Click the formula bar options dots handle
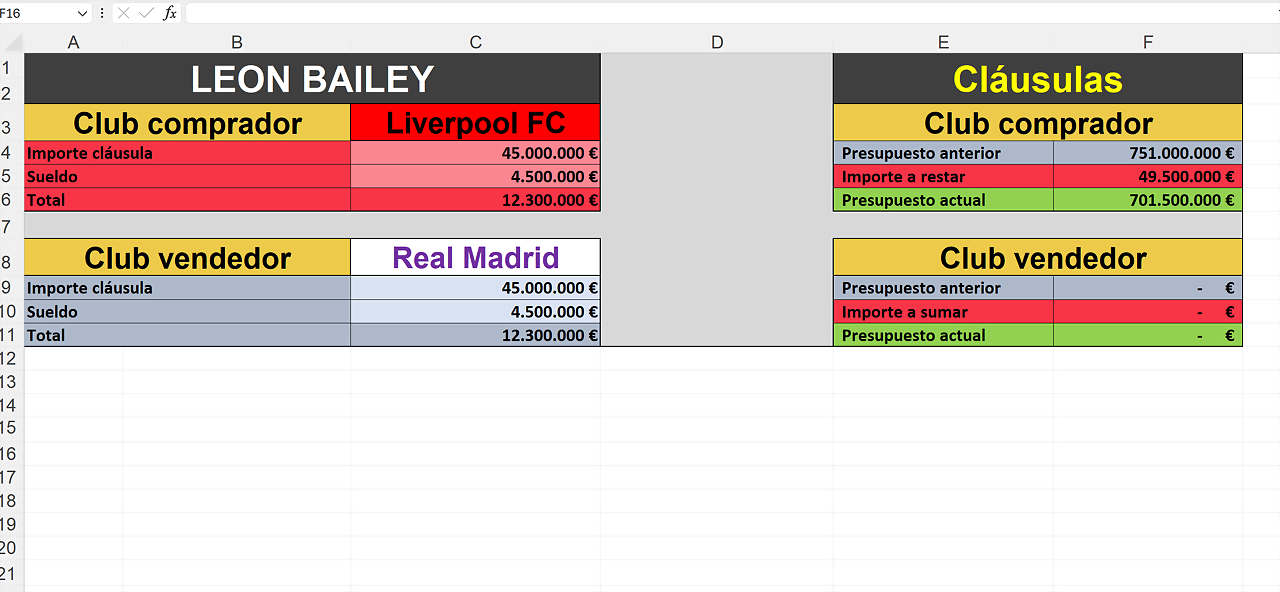The image size is (1280, 592). [x=102, y=13]
